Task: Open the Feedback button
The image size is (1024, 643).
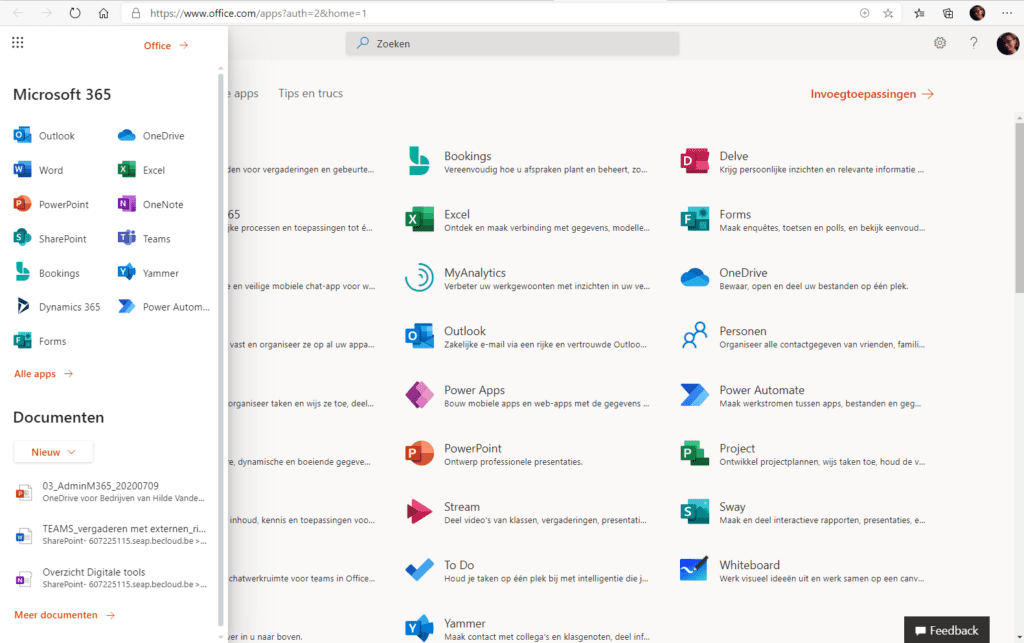Action: click(946, 630)
